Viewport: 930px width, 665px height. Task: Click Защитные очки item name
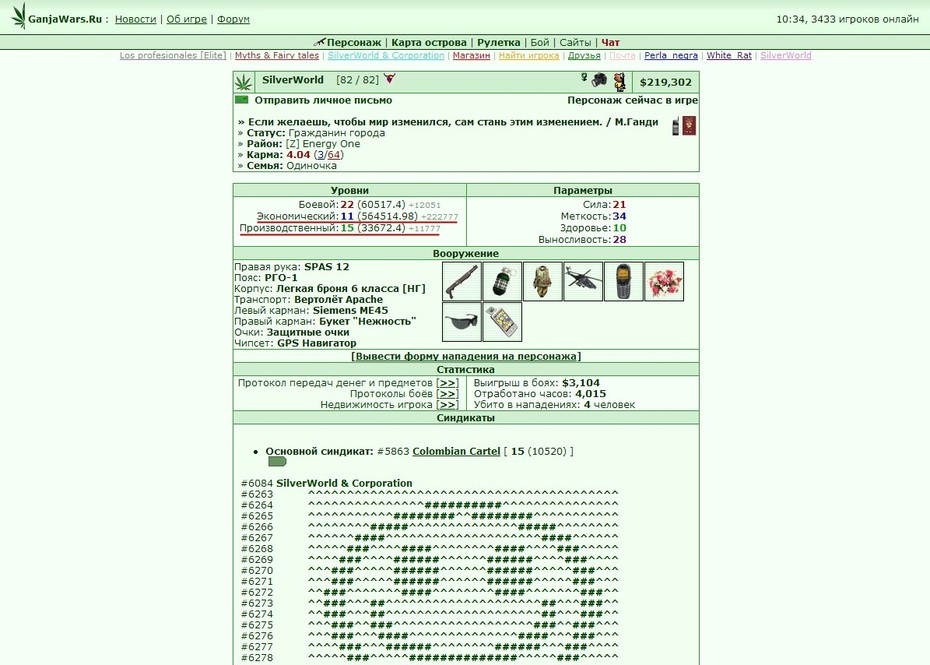point(308,332)
